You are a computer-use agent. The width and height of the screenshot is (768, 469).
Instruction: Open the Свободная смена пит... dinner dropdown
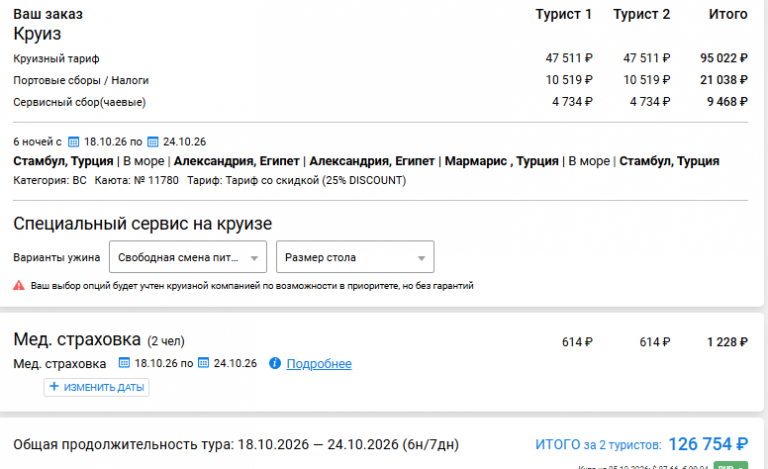[188, 257]
